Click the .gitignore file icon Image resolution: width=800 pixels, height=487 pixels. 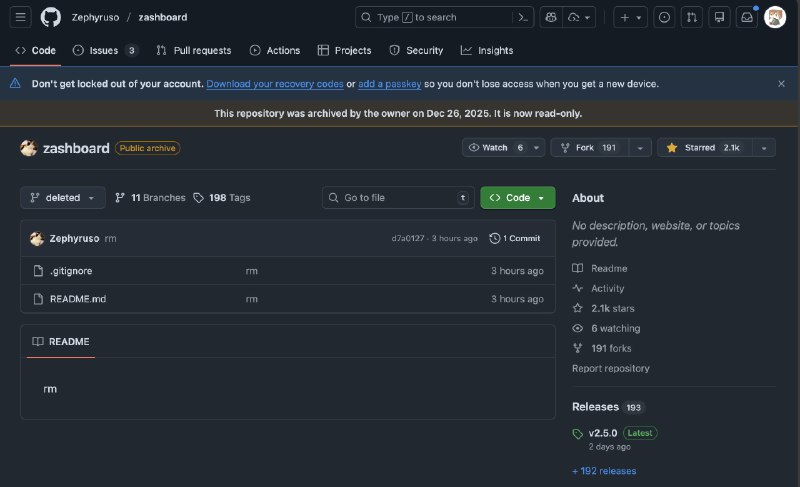tap(38, 271)
